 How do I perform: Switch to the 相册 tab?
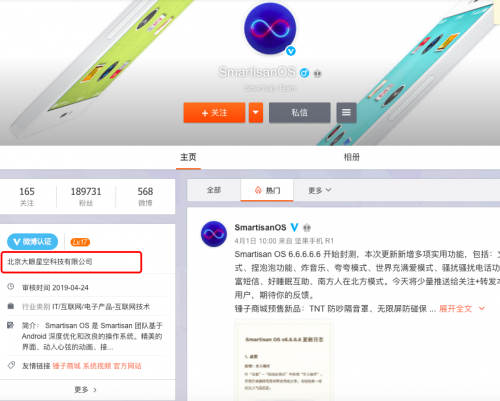(x=352, y=157)
